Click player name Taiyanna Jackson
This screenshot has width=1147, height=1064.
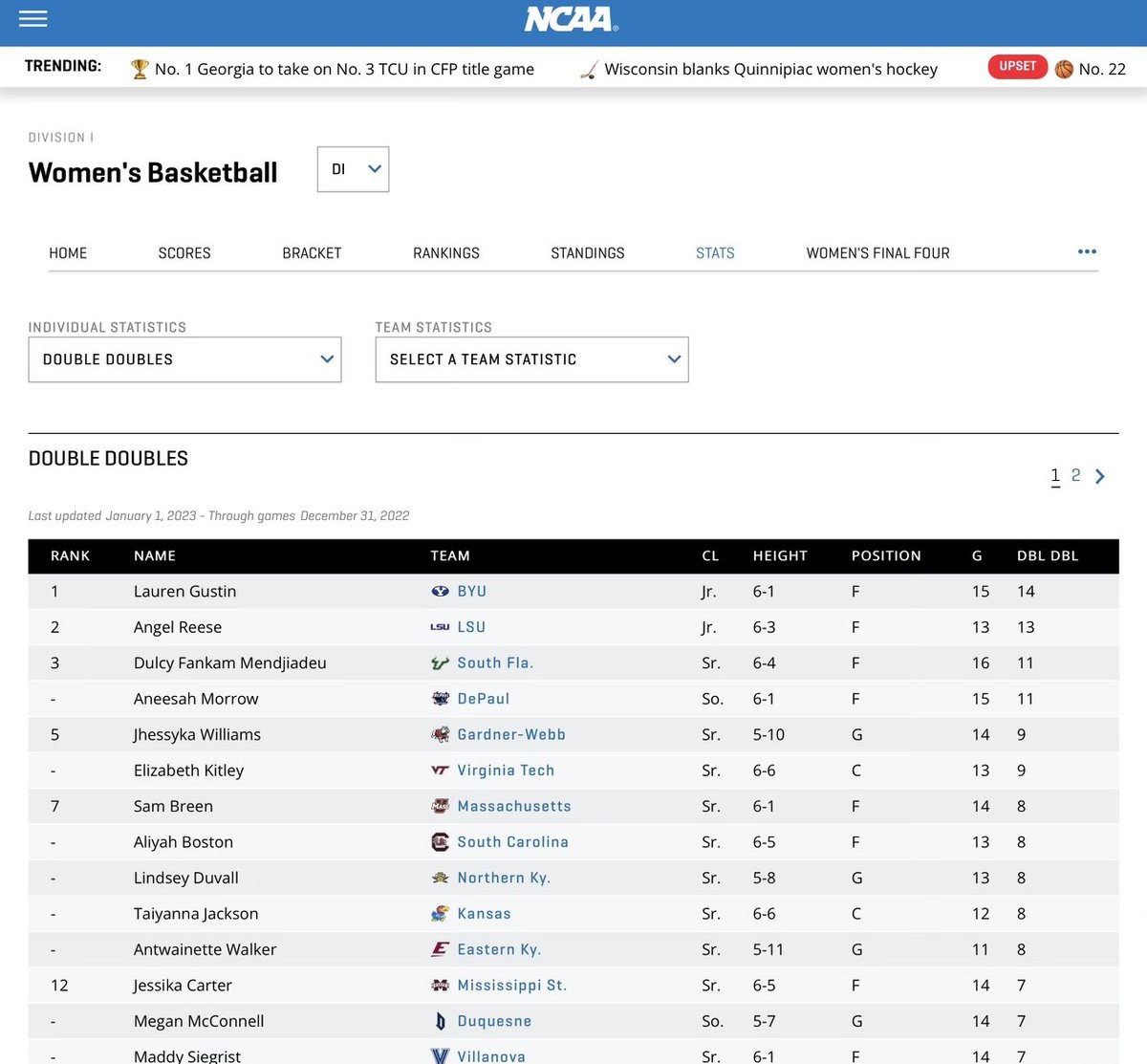(x=196, y=914)
